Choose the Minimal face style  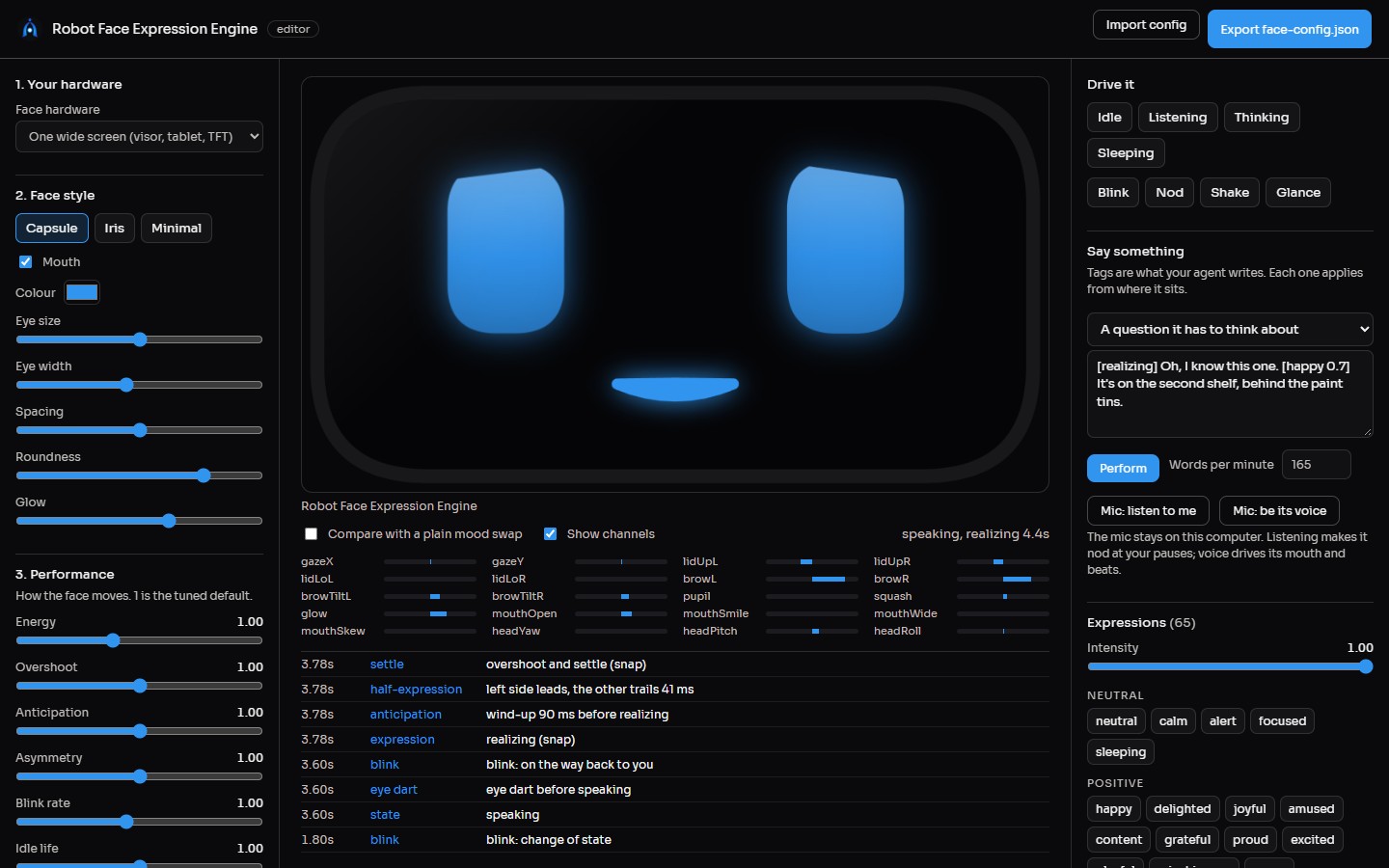177,229
